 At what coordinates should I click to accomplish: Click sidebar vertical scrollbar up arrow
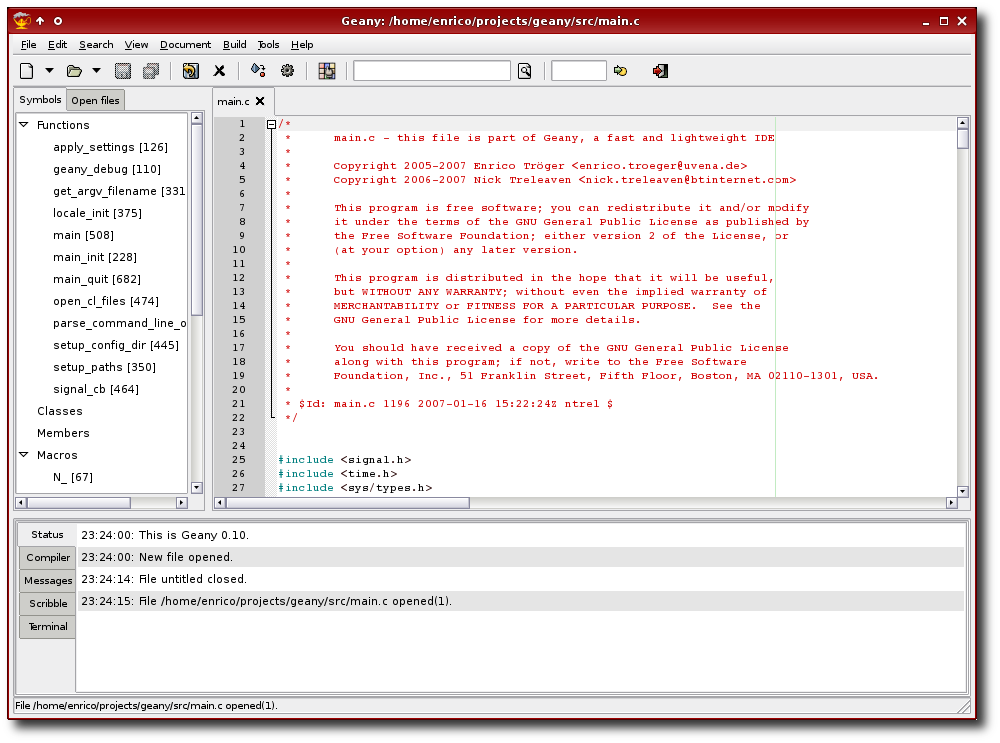point(196,118)
